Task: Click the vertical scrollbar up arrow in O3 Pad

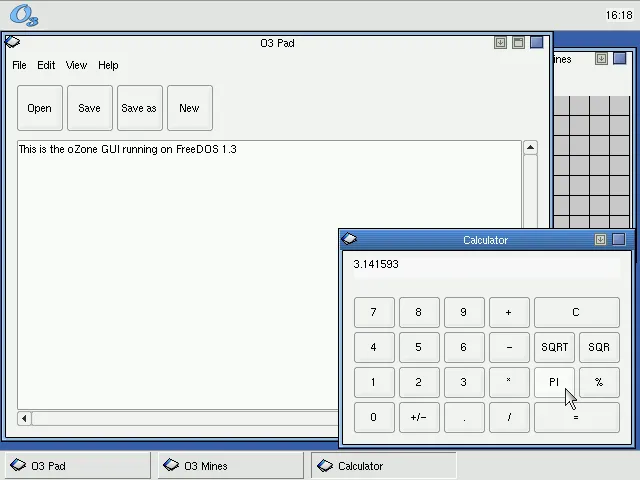Action: point(530,147)
